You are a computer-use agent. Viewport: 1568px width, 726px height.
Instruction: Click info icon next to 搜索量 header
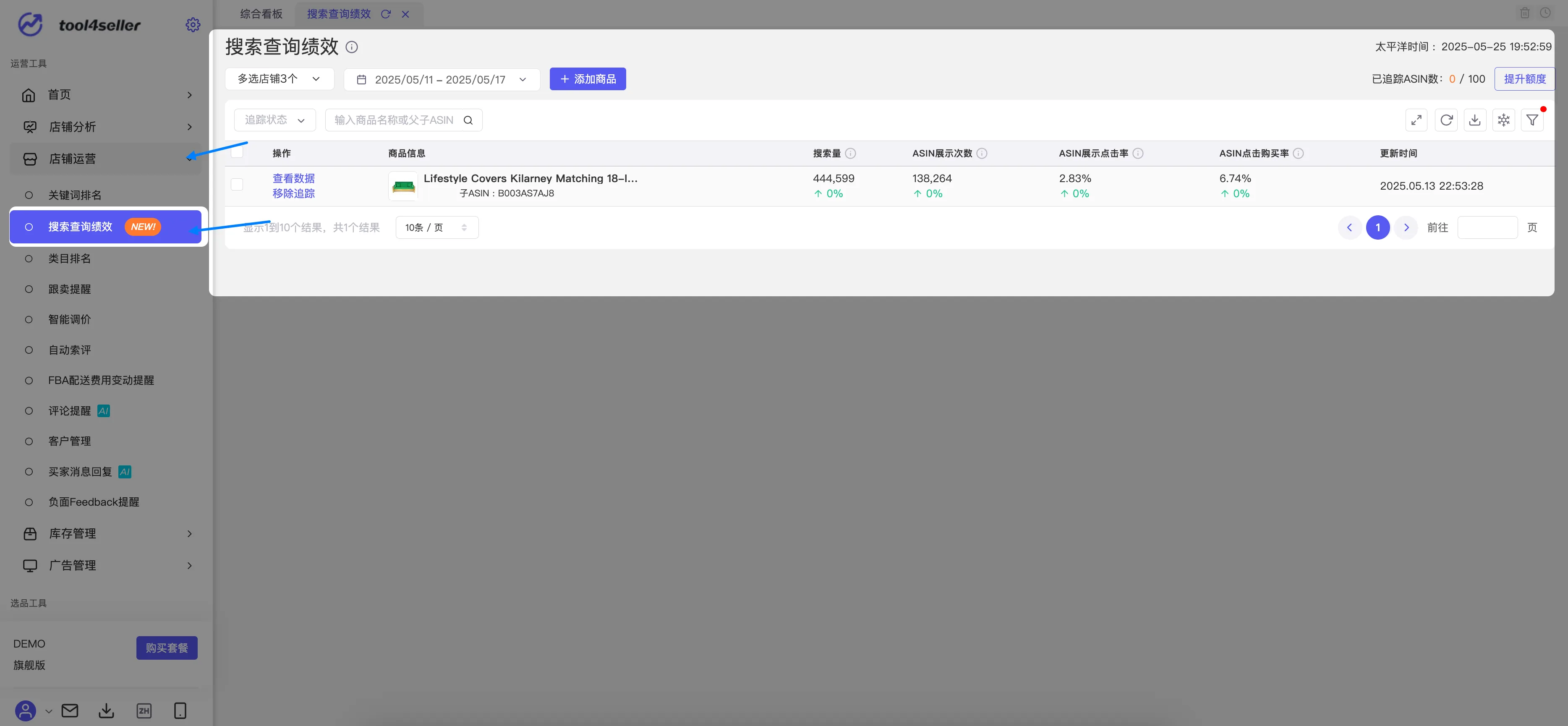(850, 153)
